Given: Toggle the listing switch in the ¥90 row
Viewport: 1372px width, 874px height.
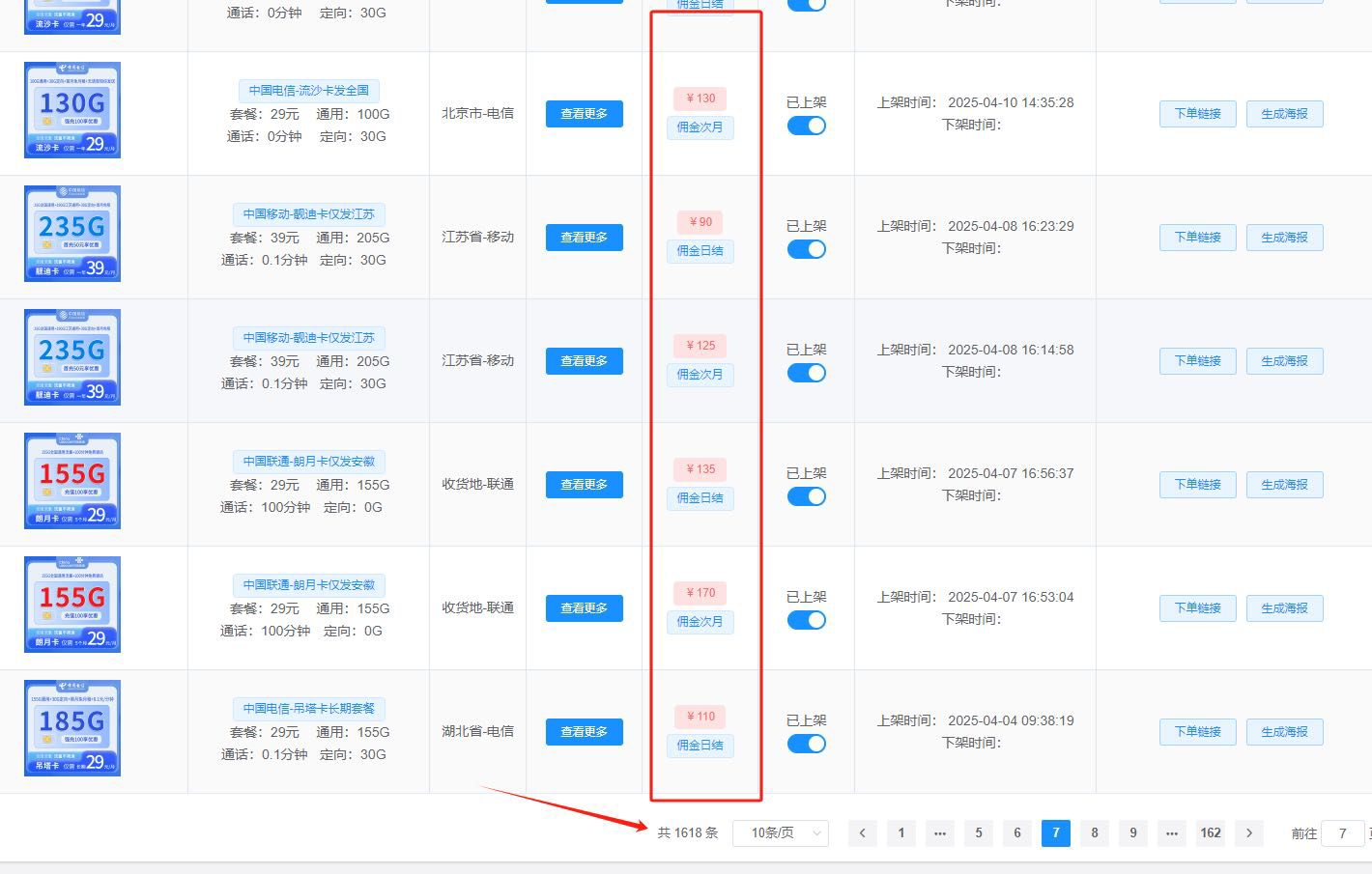Looking at the screenshot, I should (807, 249).
